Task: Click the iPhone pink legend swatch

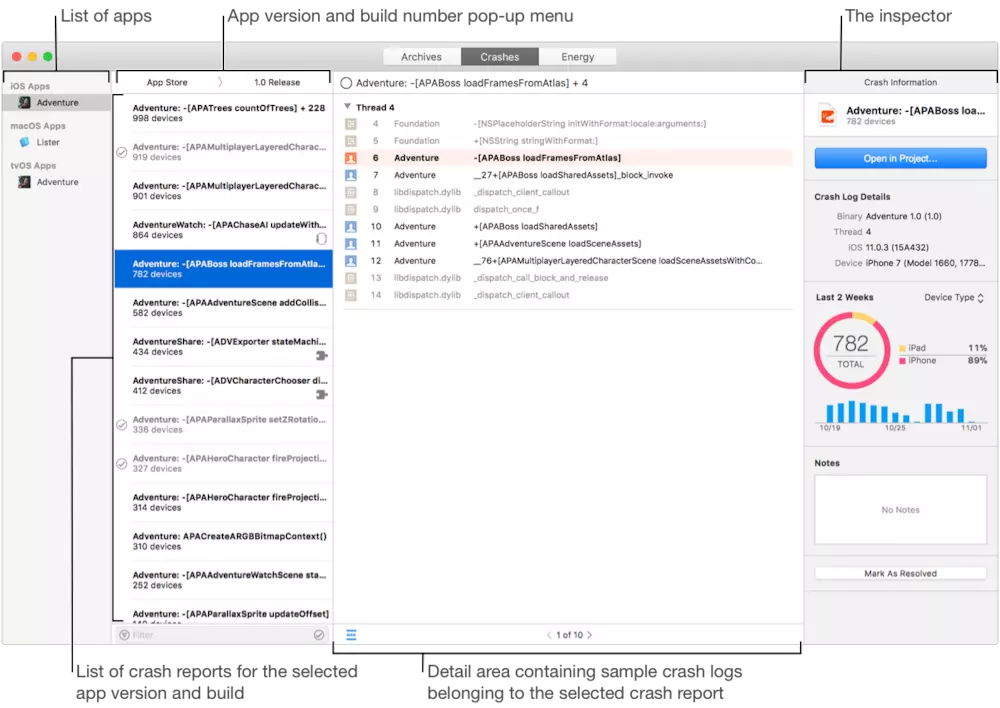Action: coord(902,361)
